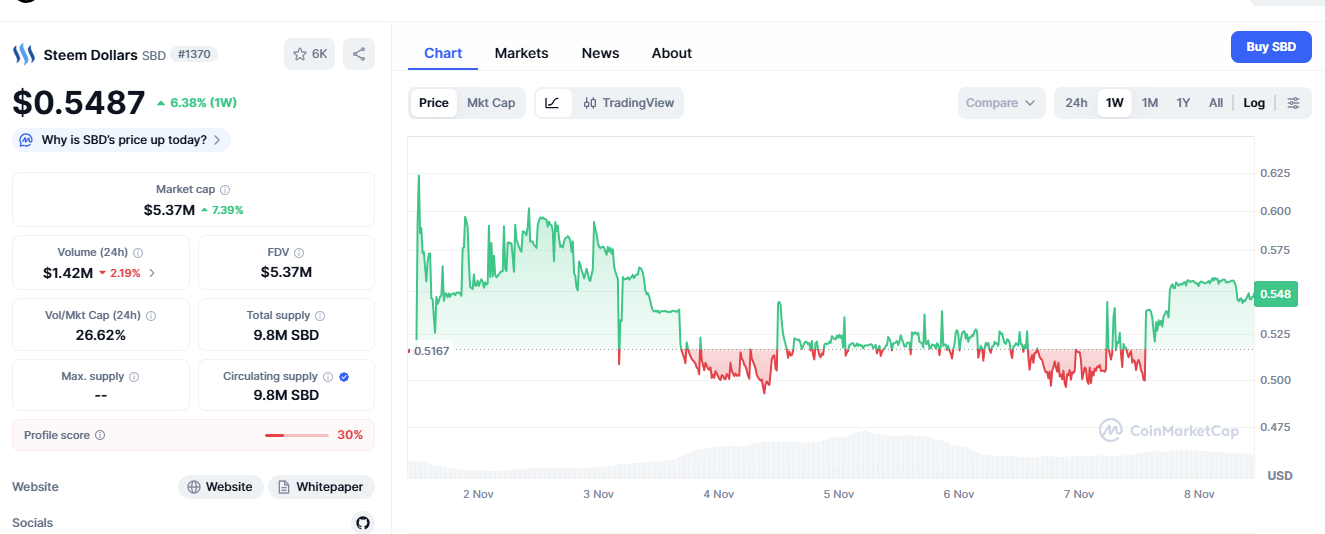Click the info icon beside Profile score
This screenshot has width=1325, height=534.
(x=100, y=435)
